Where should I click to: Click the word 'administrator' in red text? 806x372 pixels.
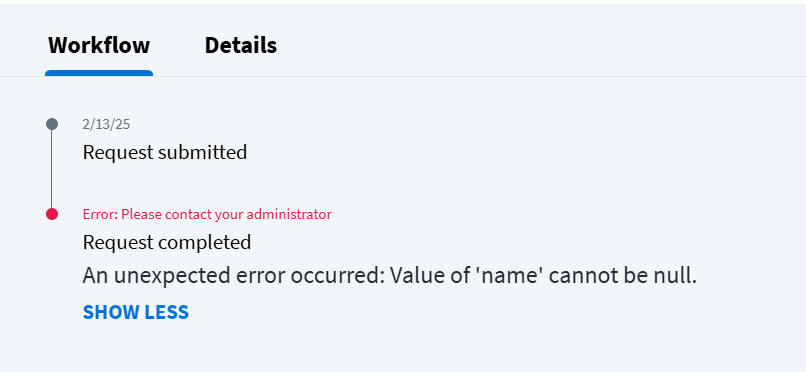(290, 214)
